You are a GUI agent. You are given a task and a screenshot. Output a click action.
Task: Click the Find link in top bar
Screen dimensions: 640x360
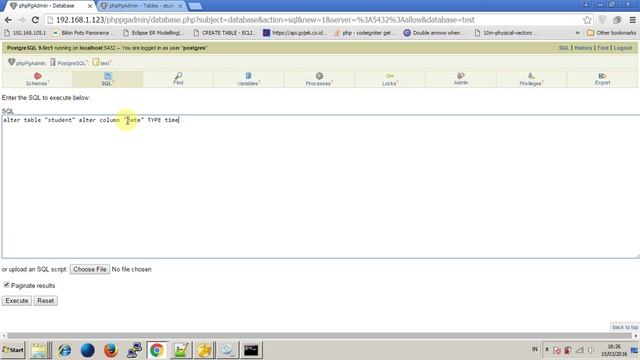(602, 48)
